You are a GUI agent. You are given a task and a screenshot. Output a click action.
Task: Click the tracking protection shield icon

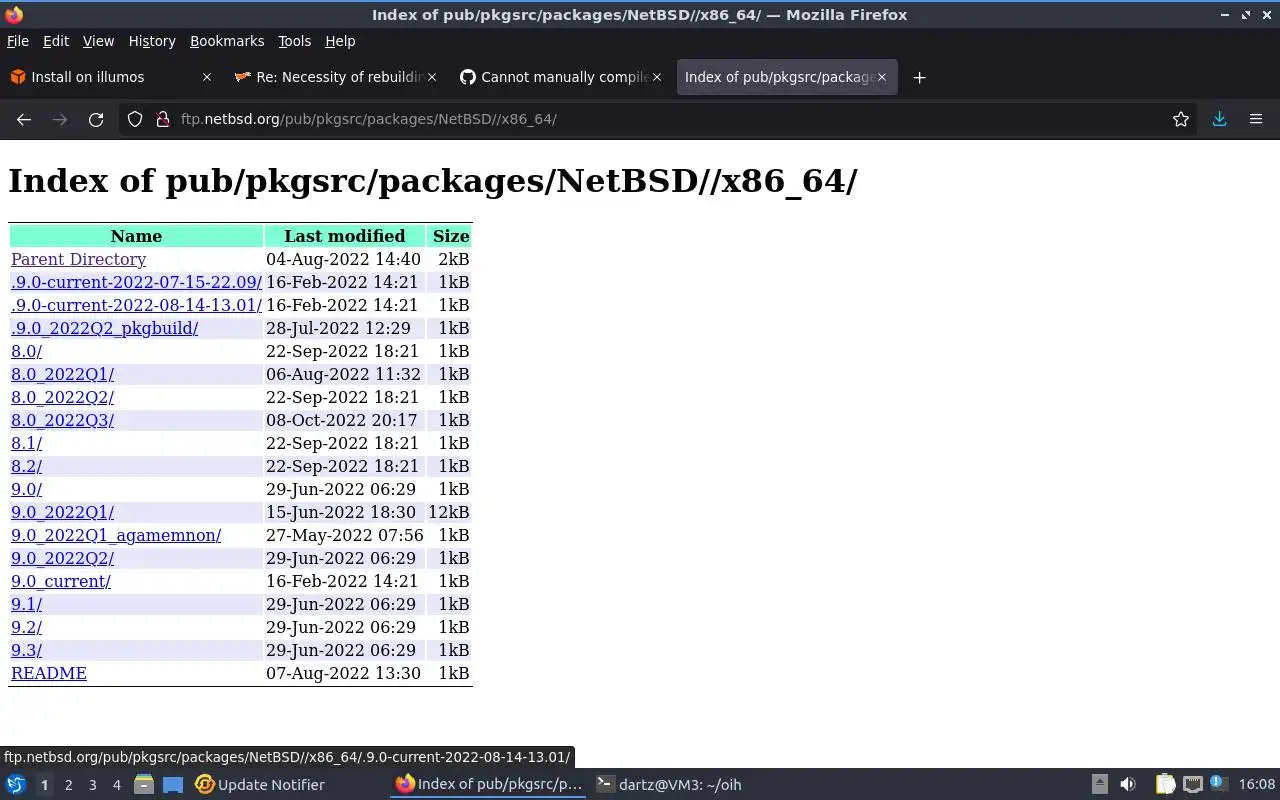click(x=135, y=119)
